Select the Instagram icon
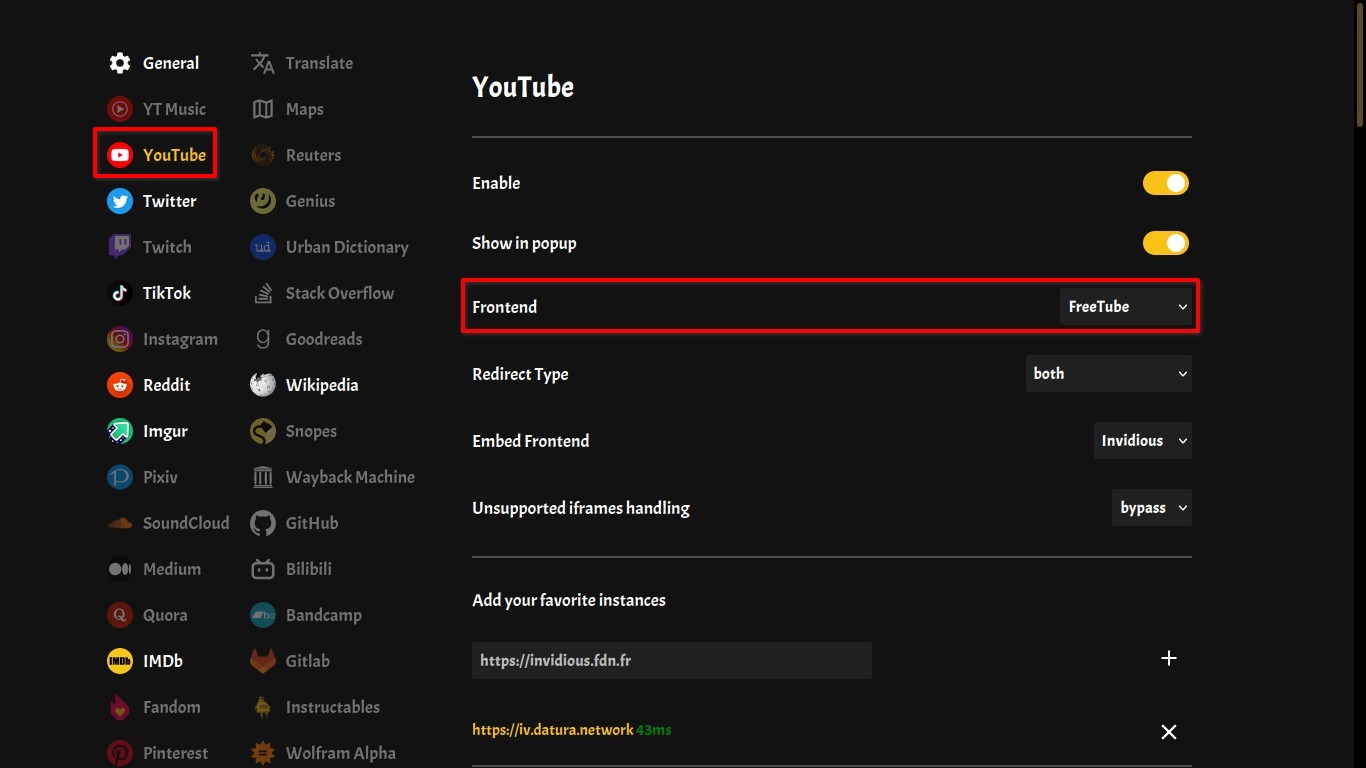The image size is (1366, 768). [x=120, y=339]
